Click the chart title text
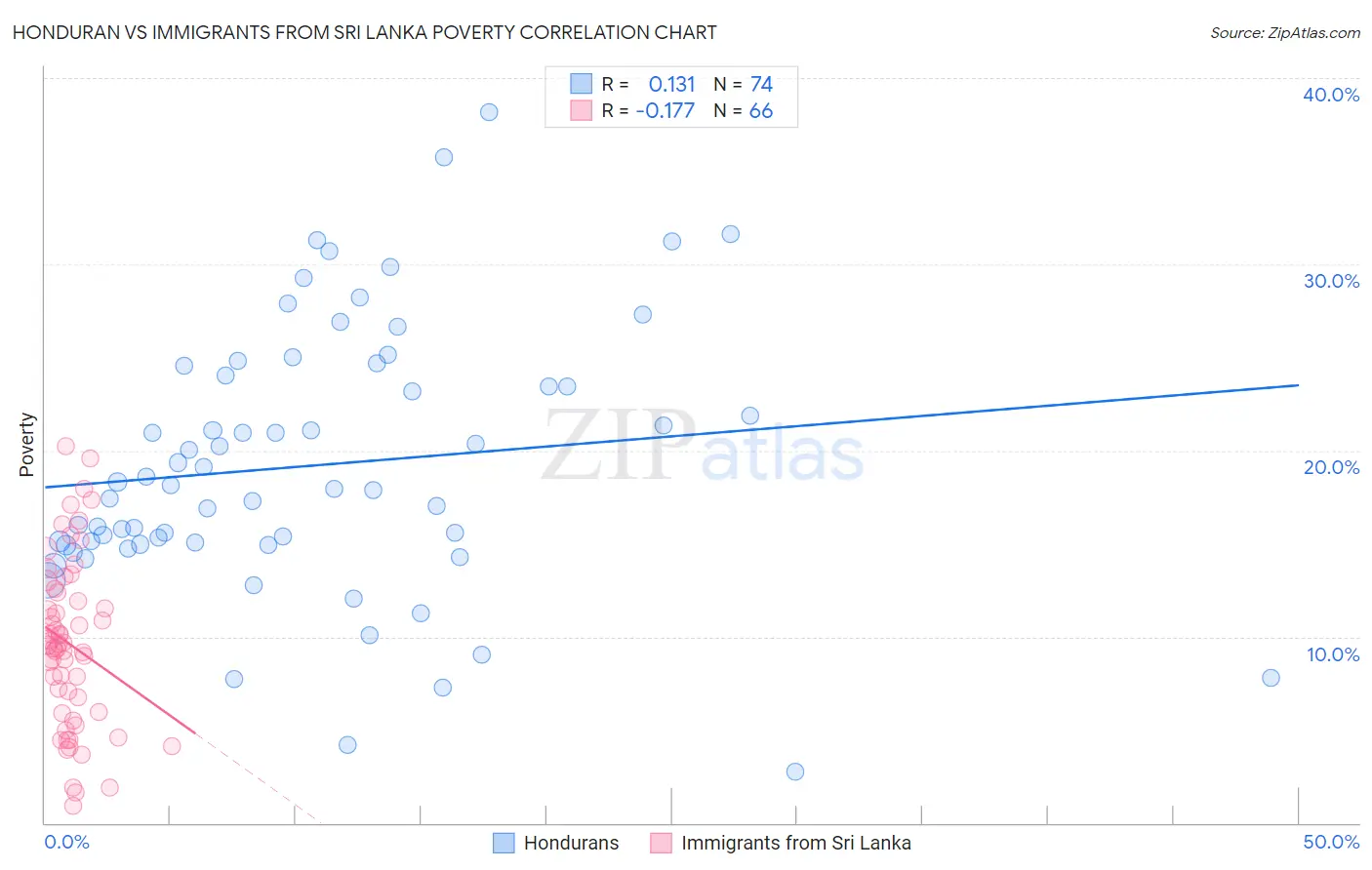Image resolution: width=1372 pixels, height=870 pixels. tap(364, 33)
